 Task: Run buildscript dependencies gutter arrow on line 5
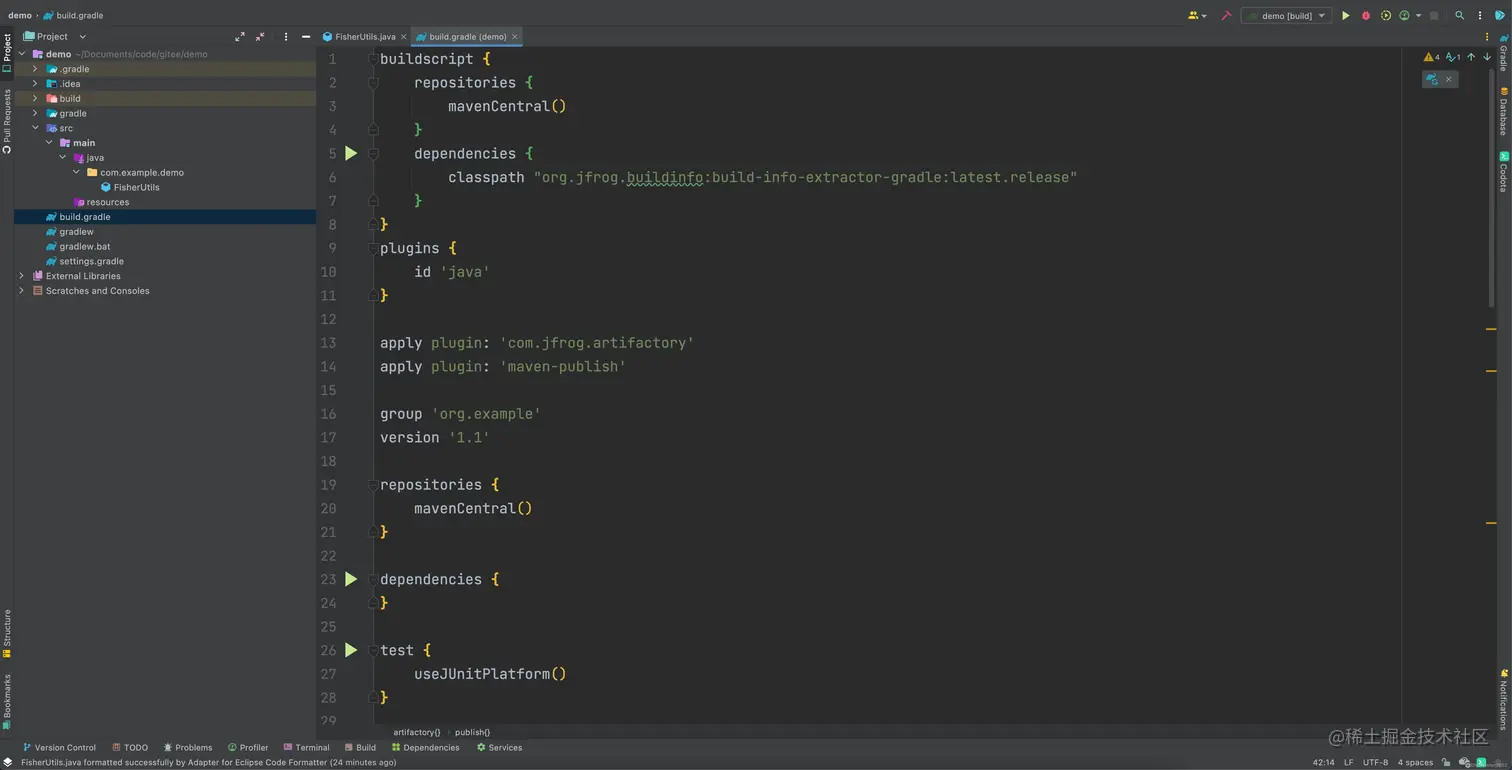point(351,153)
